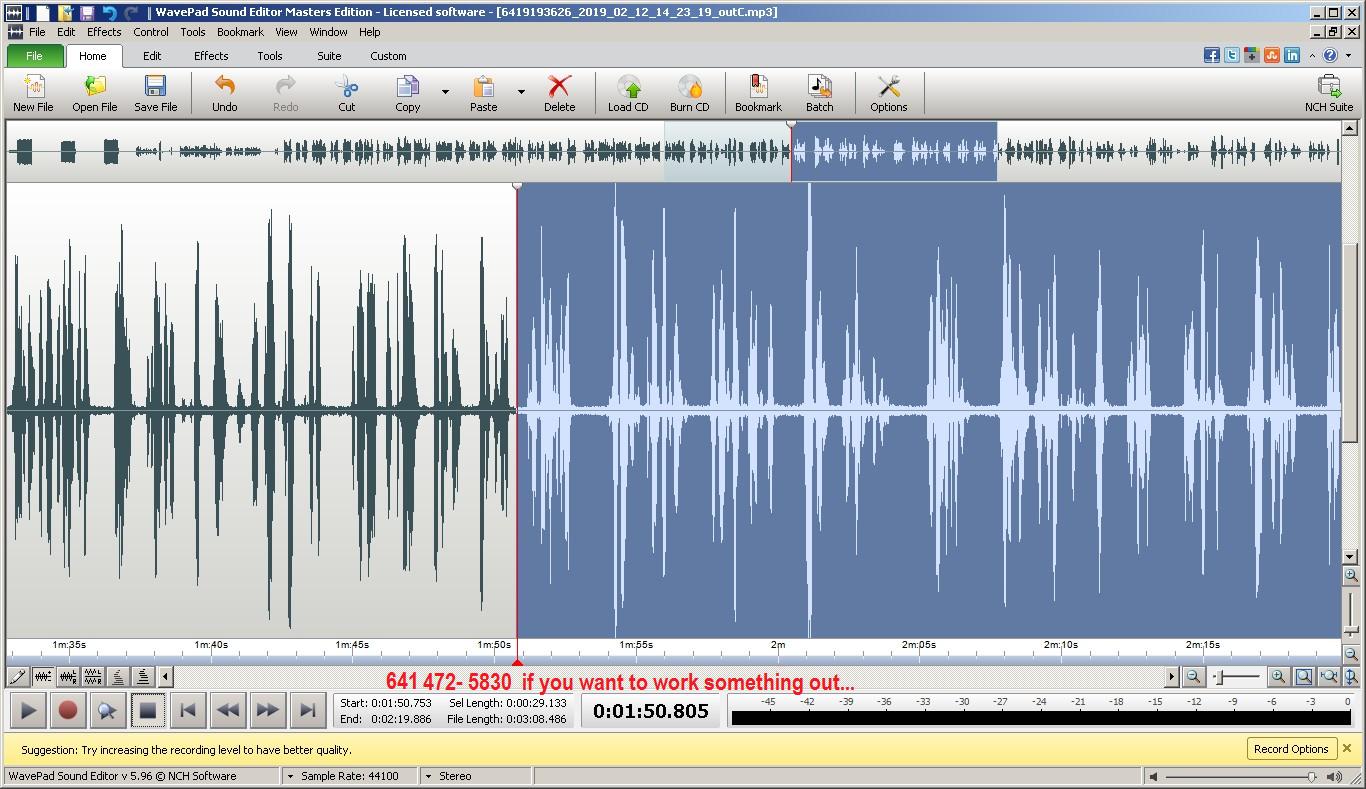
Task: Add a Bookmark via the toolbar
Action: pos(758,93)
